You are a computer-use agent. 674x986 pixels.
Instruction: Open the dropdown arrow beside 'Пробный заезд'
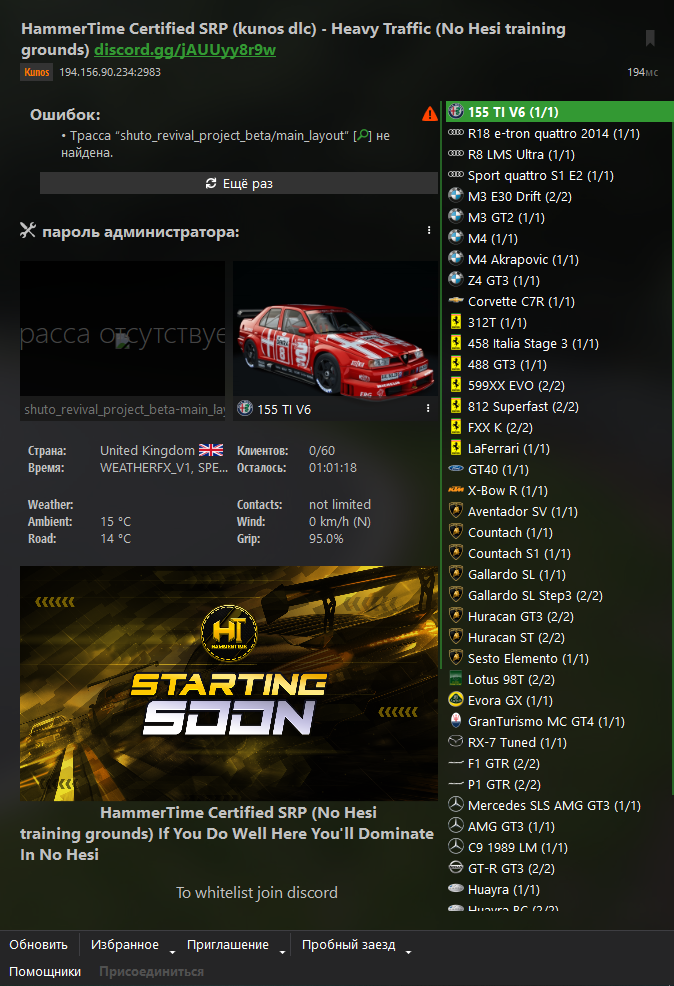[409, 951]
